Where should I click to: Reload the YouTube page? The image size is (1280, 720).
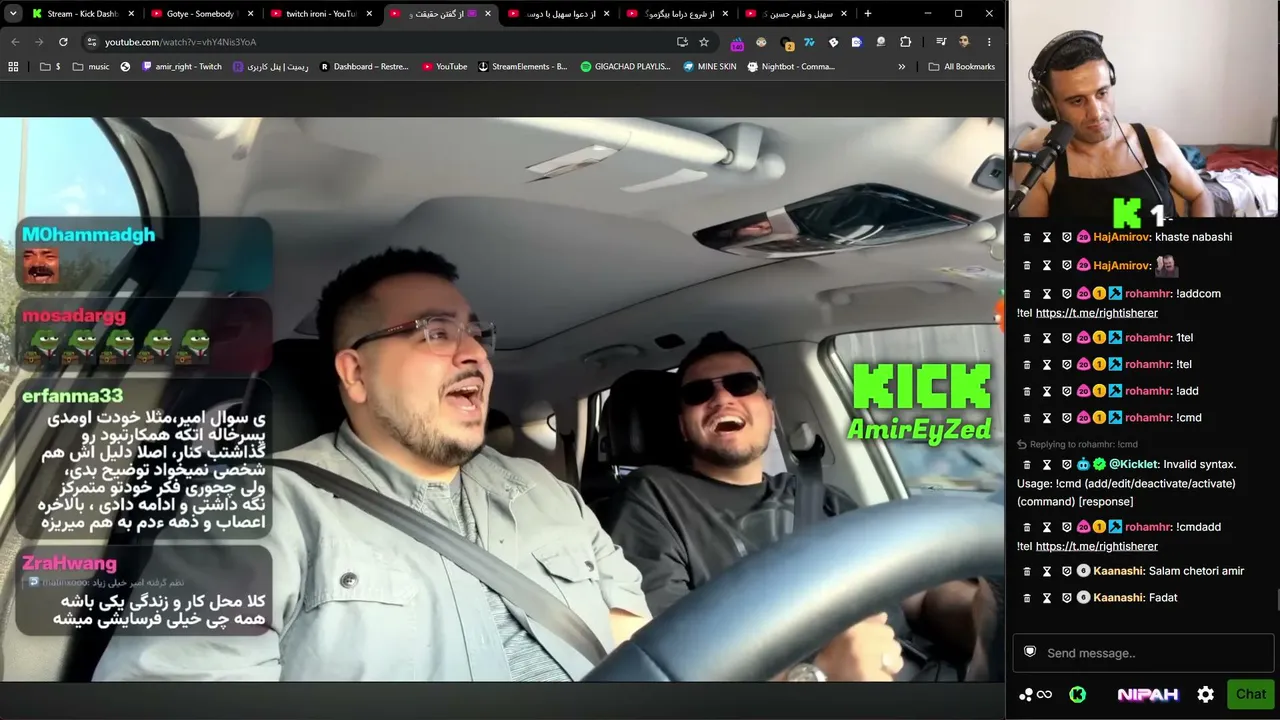point(63,42)
